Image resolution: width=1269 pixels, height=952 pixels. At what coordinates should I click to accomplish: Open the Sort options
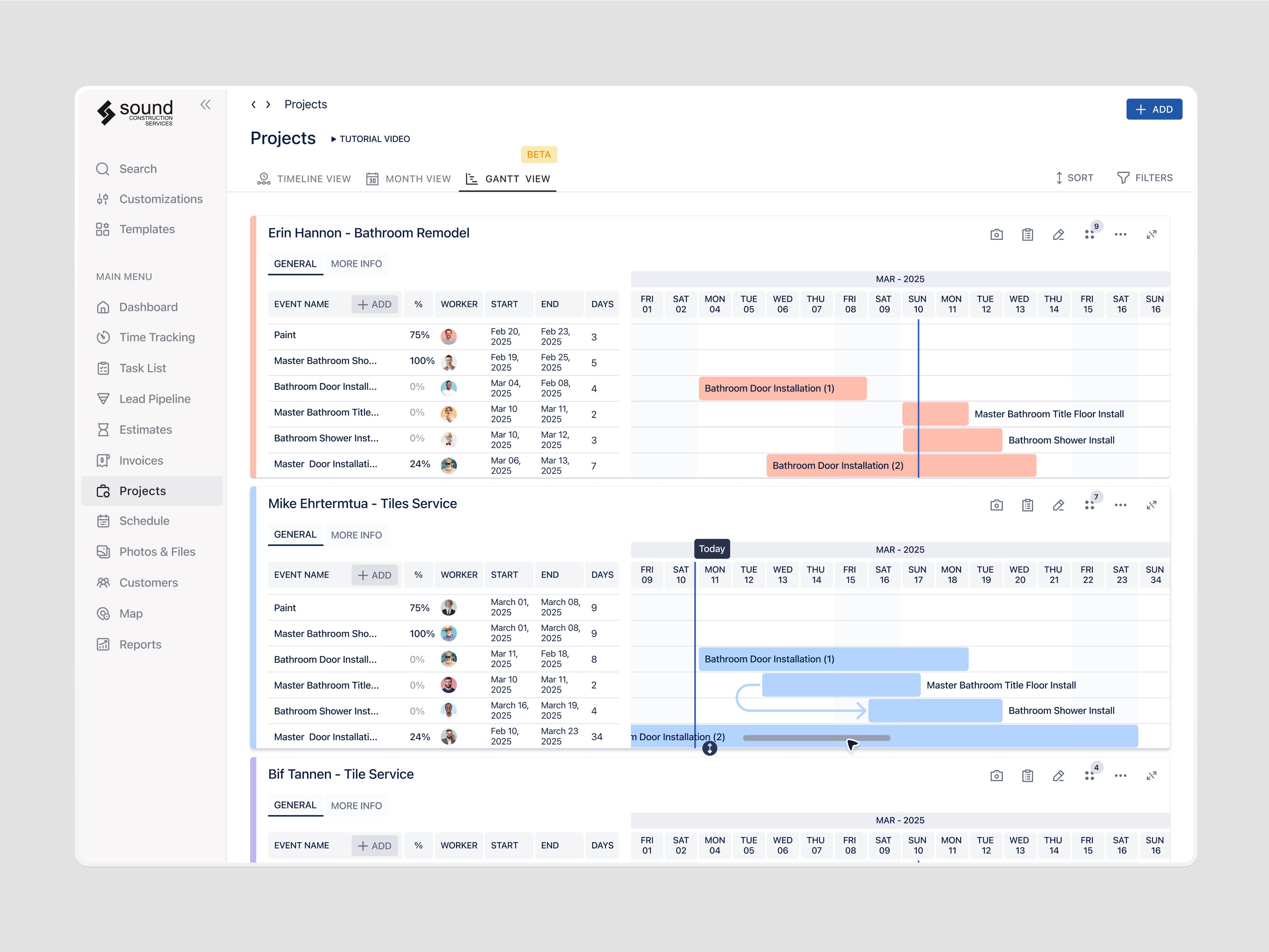click(x=1074, y=178)
